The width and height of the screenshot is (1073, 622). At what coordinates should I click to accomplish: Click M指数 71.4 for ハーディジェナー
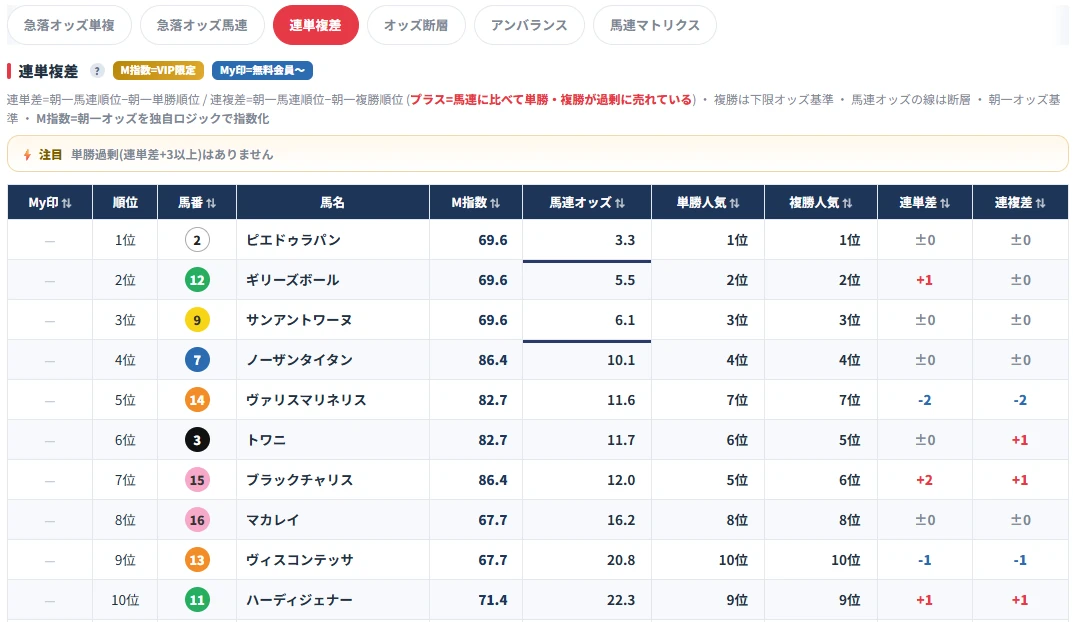(493, 600)
